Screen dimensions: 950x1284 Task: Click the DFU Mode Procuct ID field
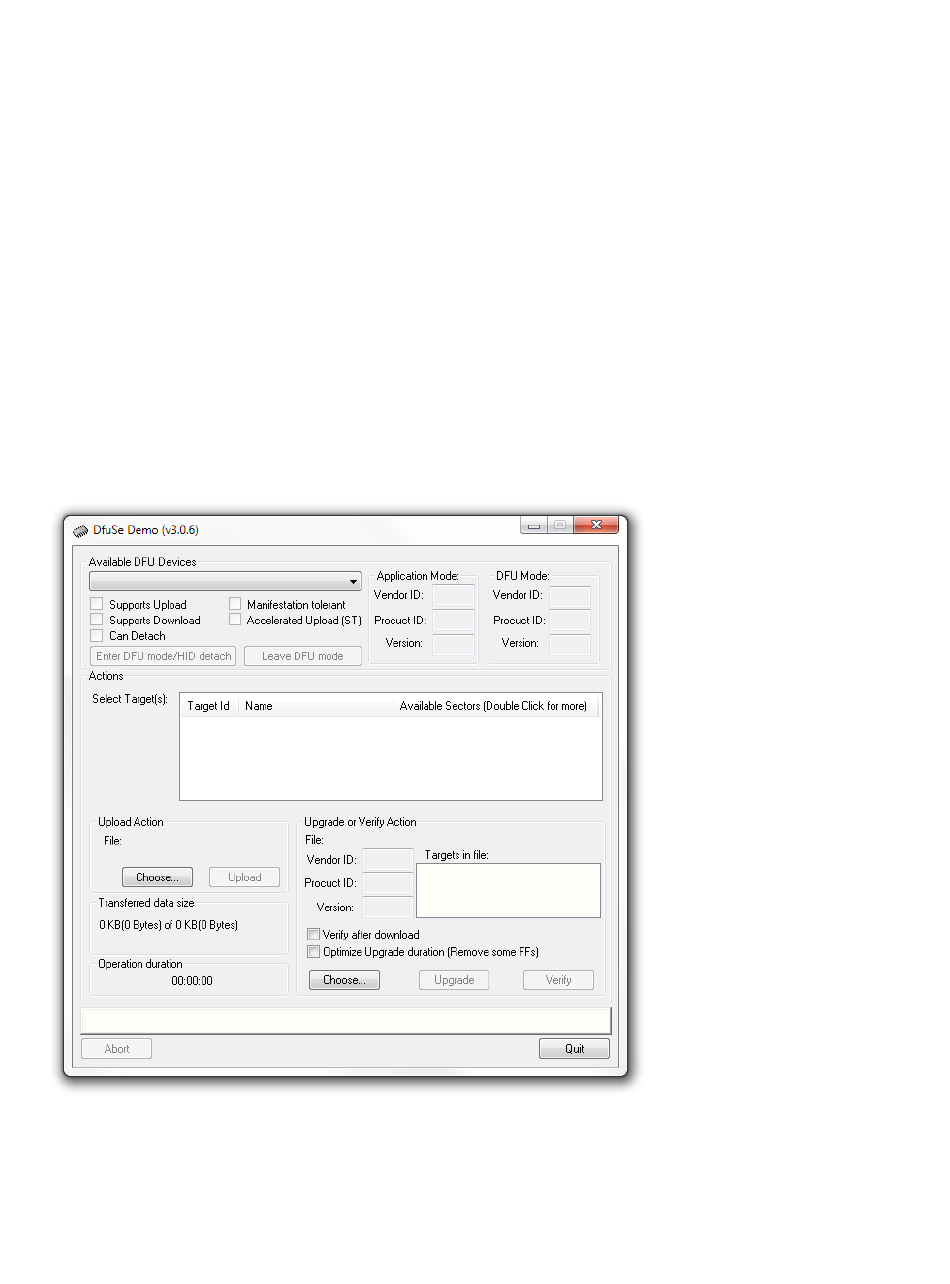pyautogui.click(x=570, y=620)
